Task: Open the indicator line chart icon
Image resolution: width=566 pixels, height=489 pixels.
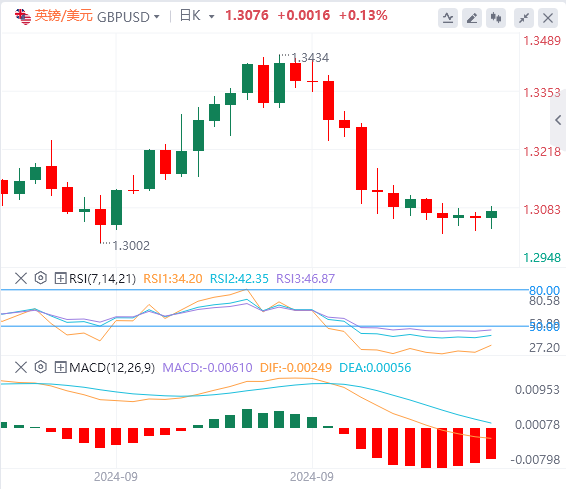Action: pyautogui.click(x=448, y=18)
